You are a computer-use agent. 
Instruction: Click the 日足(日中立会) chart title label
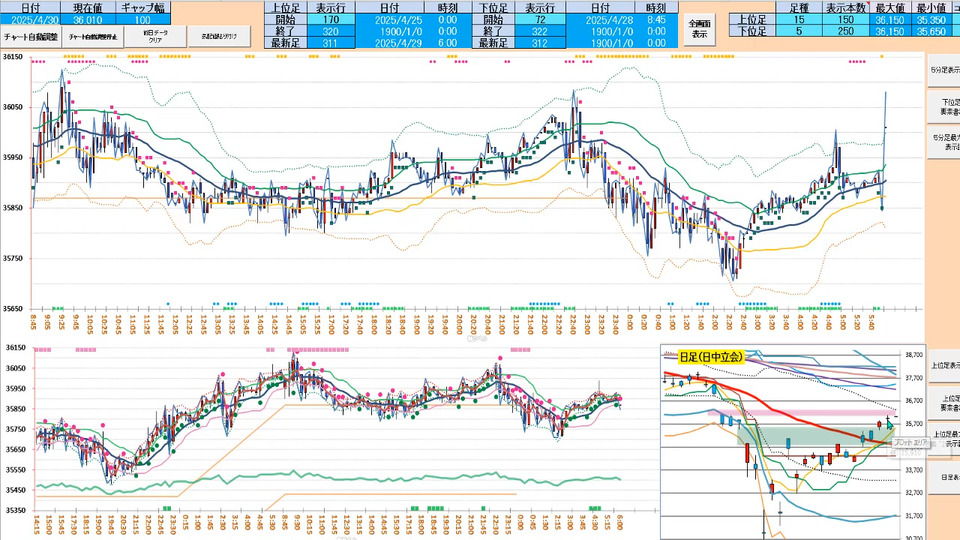point(711,357)
